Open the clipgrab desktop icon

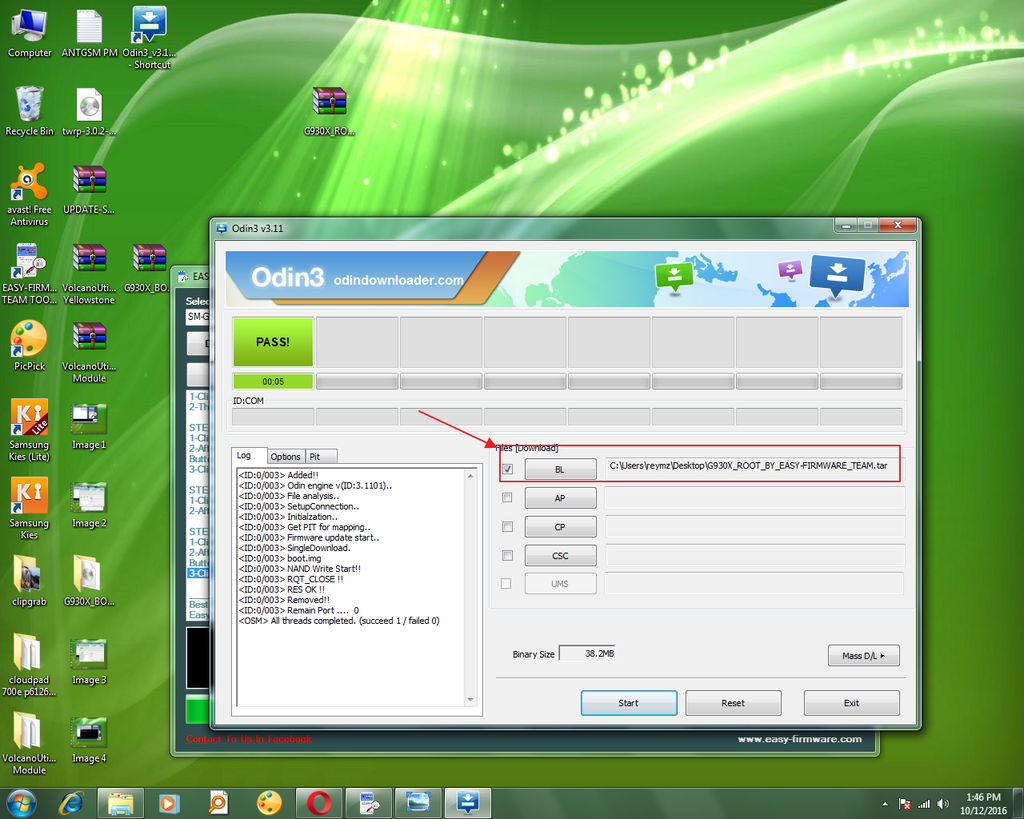pos(29,575)
